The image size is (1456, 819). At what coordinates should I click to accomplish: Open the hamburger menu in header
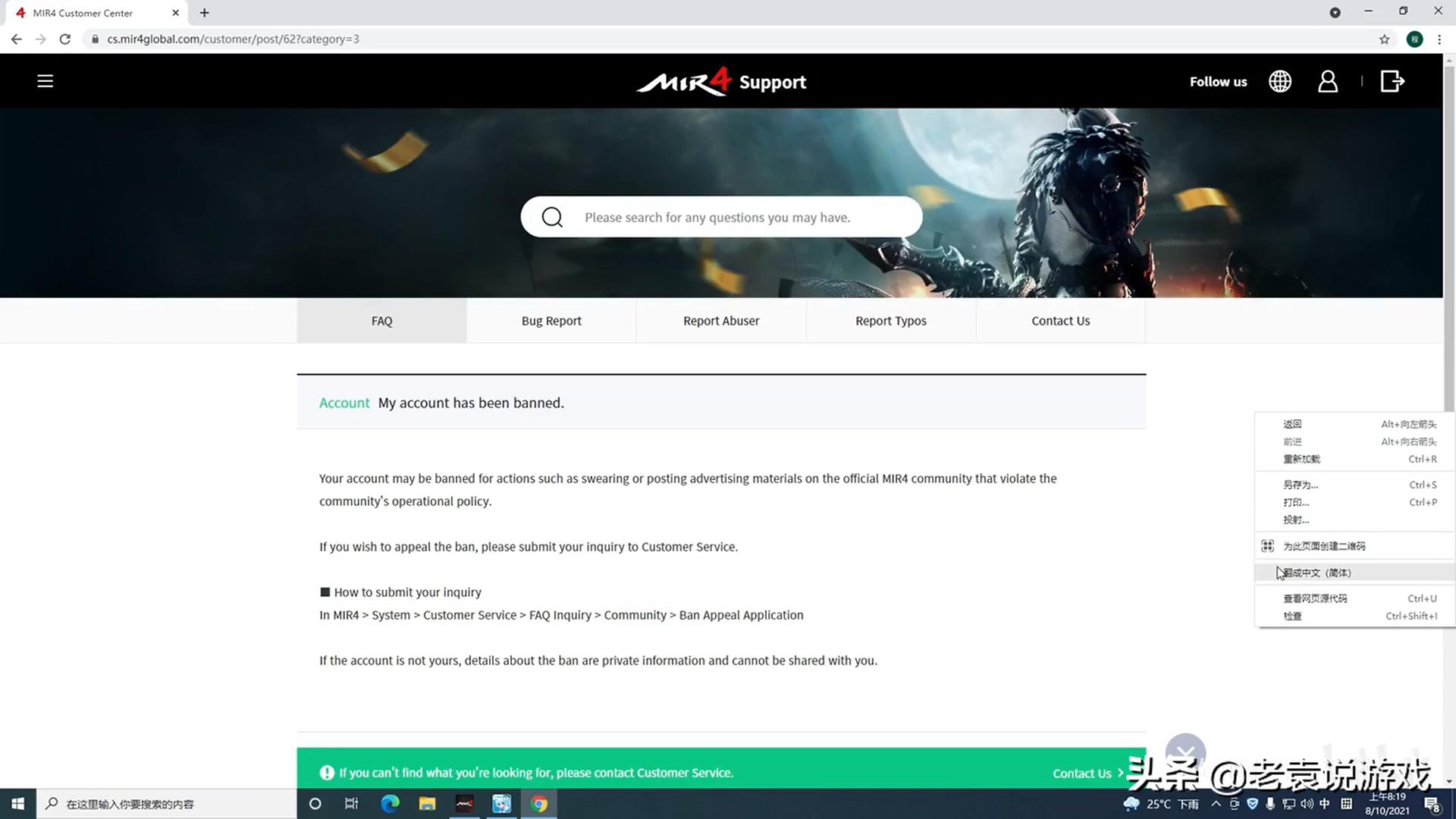click(45, 81)
